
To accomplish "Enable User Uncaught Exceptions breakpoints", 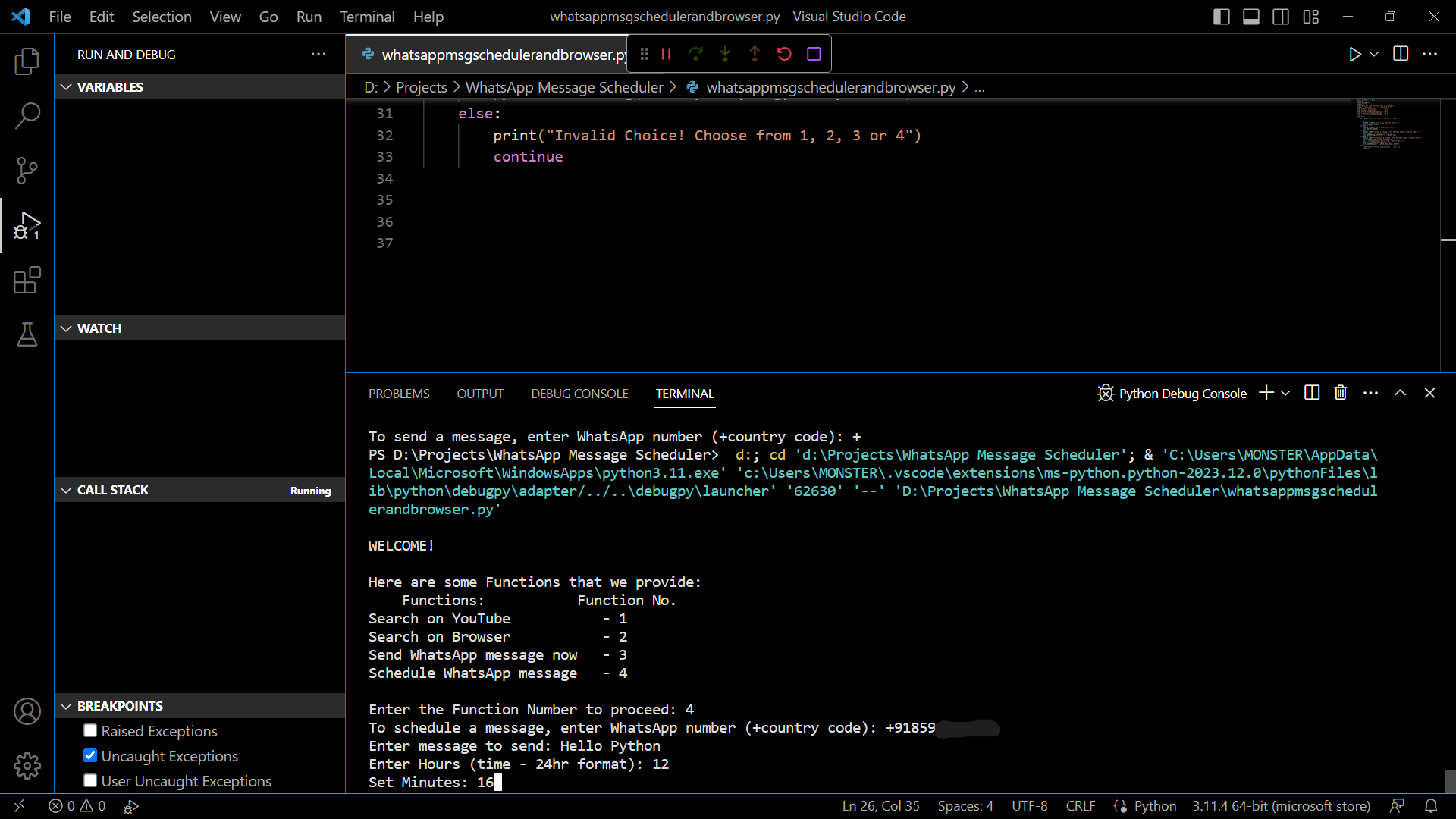I will [x=89, y=780].
